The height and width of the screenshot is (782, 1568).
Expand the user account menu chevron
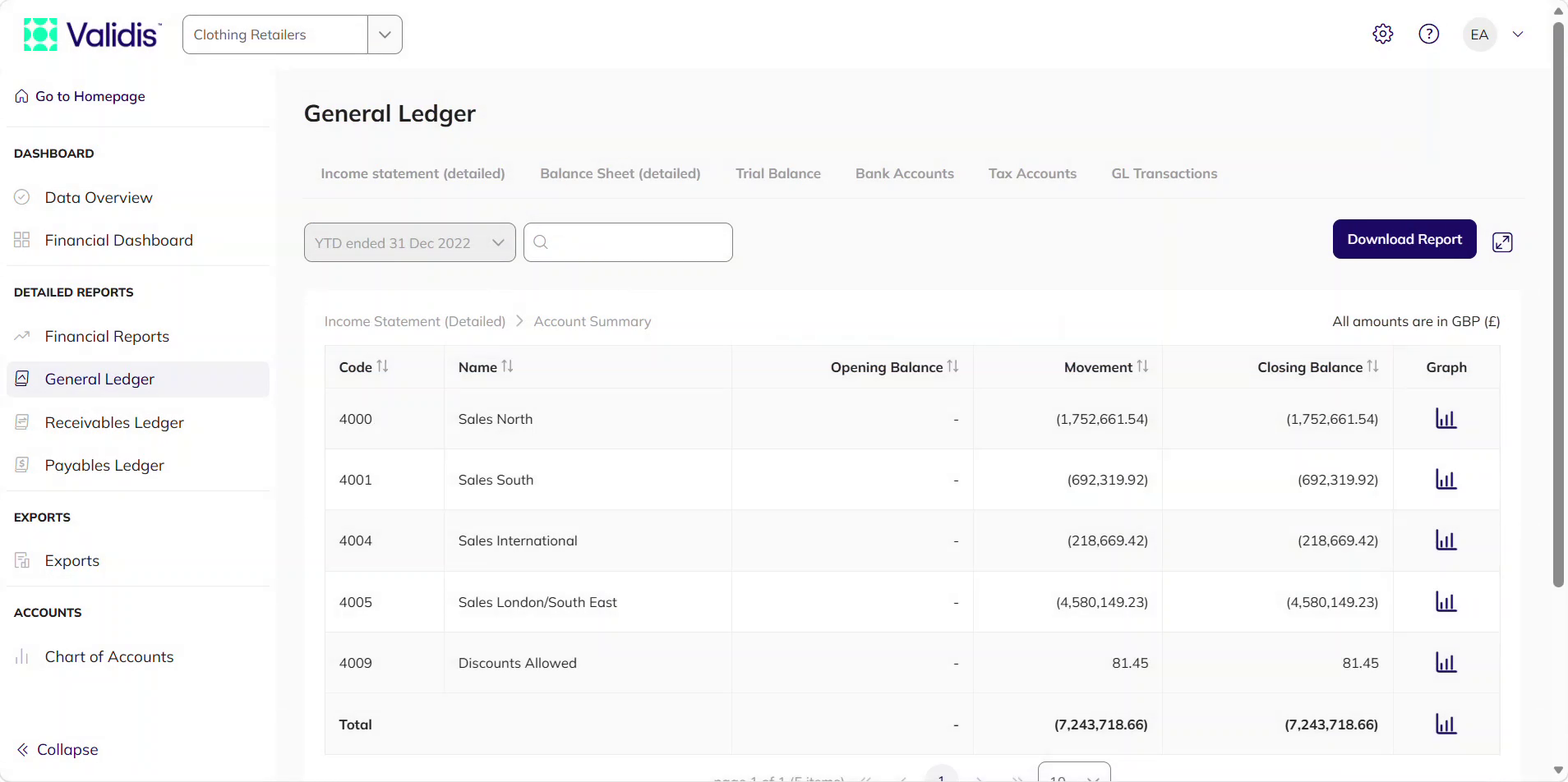click(x=1518, y=34)
